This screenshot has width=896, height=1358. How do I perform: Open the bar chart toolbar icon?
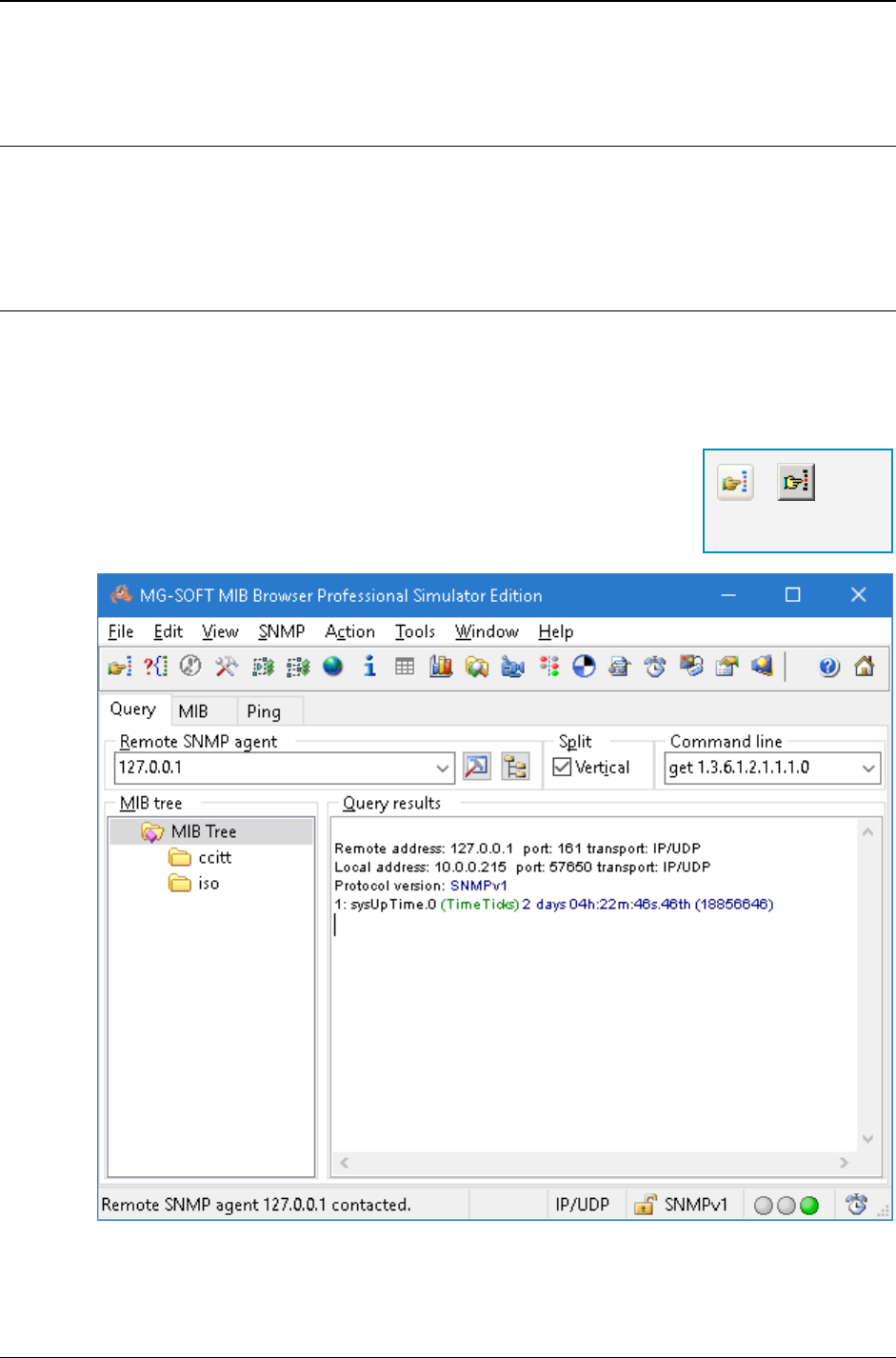441,667
